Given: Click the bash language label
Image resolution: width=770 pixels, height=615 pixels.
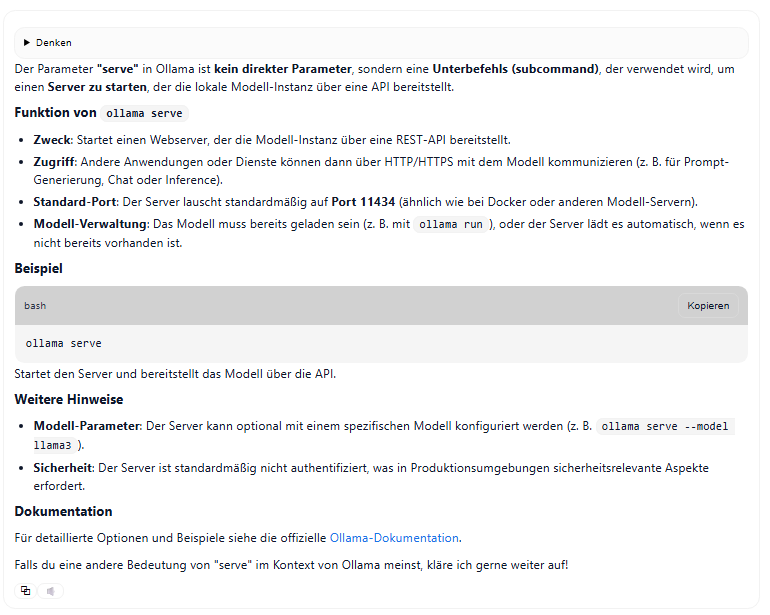Looking at the screenshot, I should 35,305.
